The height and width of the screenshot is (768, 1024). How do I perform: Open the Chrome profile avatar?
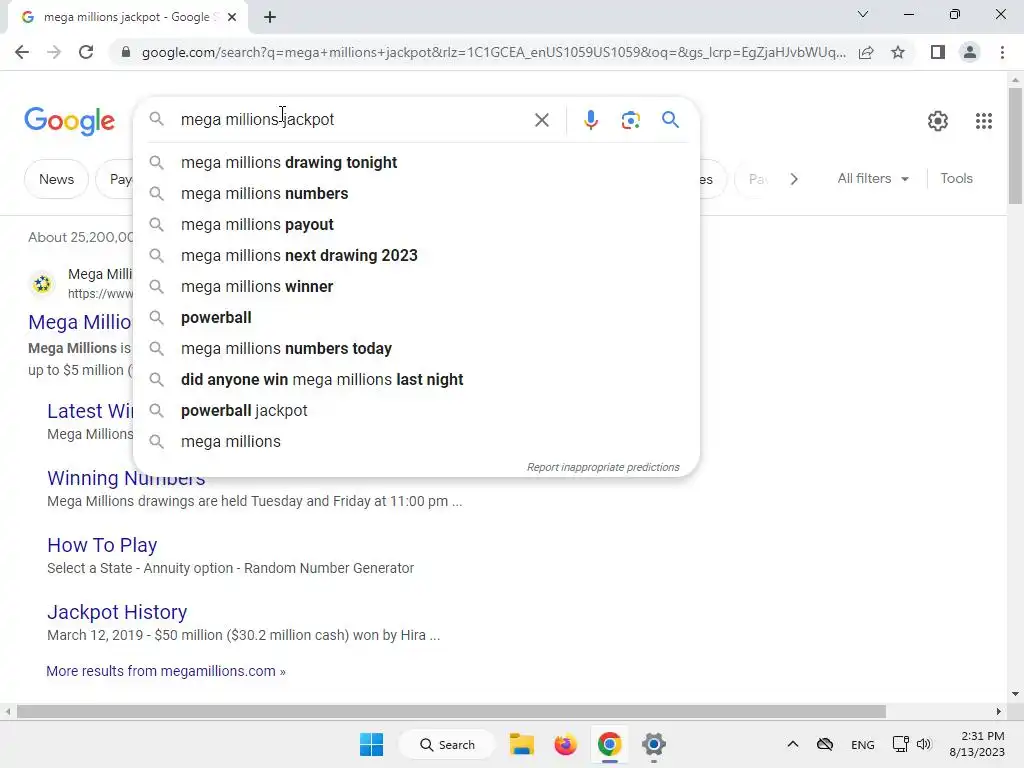(970, 52)
